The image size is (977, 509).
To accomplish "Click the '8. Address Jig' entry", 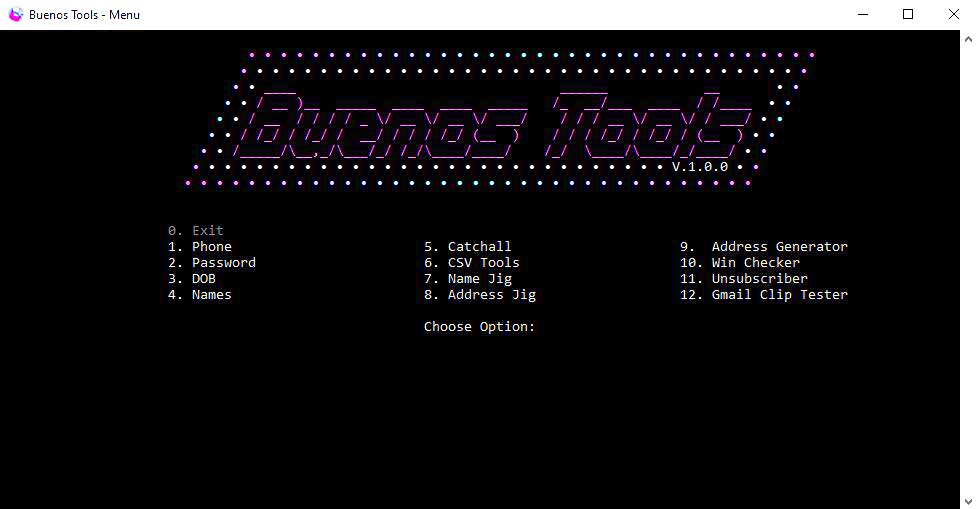I will coord(480,295).
